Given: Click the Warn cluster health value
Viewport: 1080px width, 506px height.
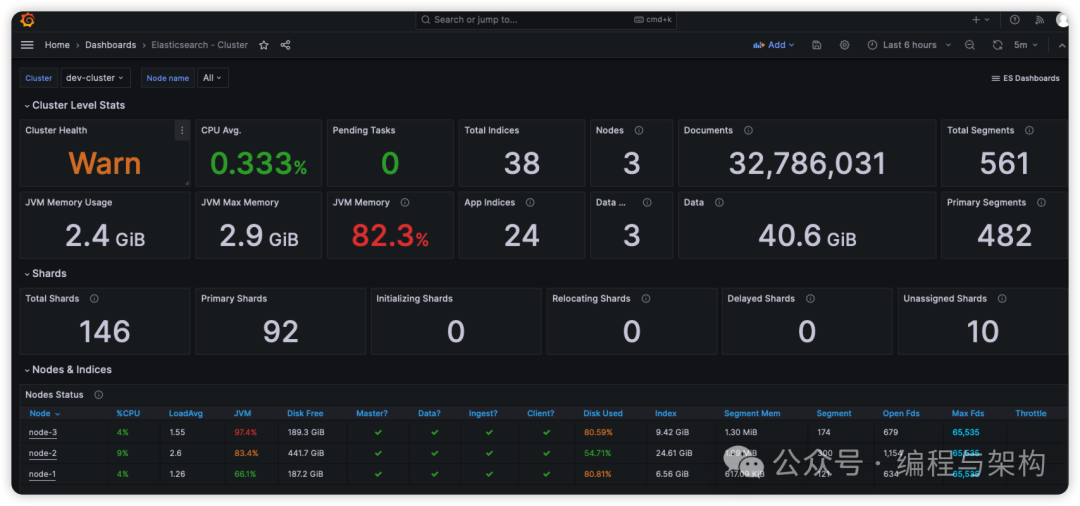Looking at the screenshot, I should coord(105,164).
